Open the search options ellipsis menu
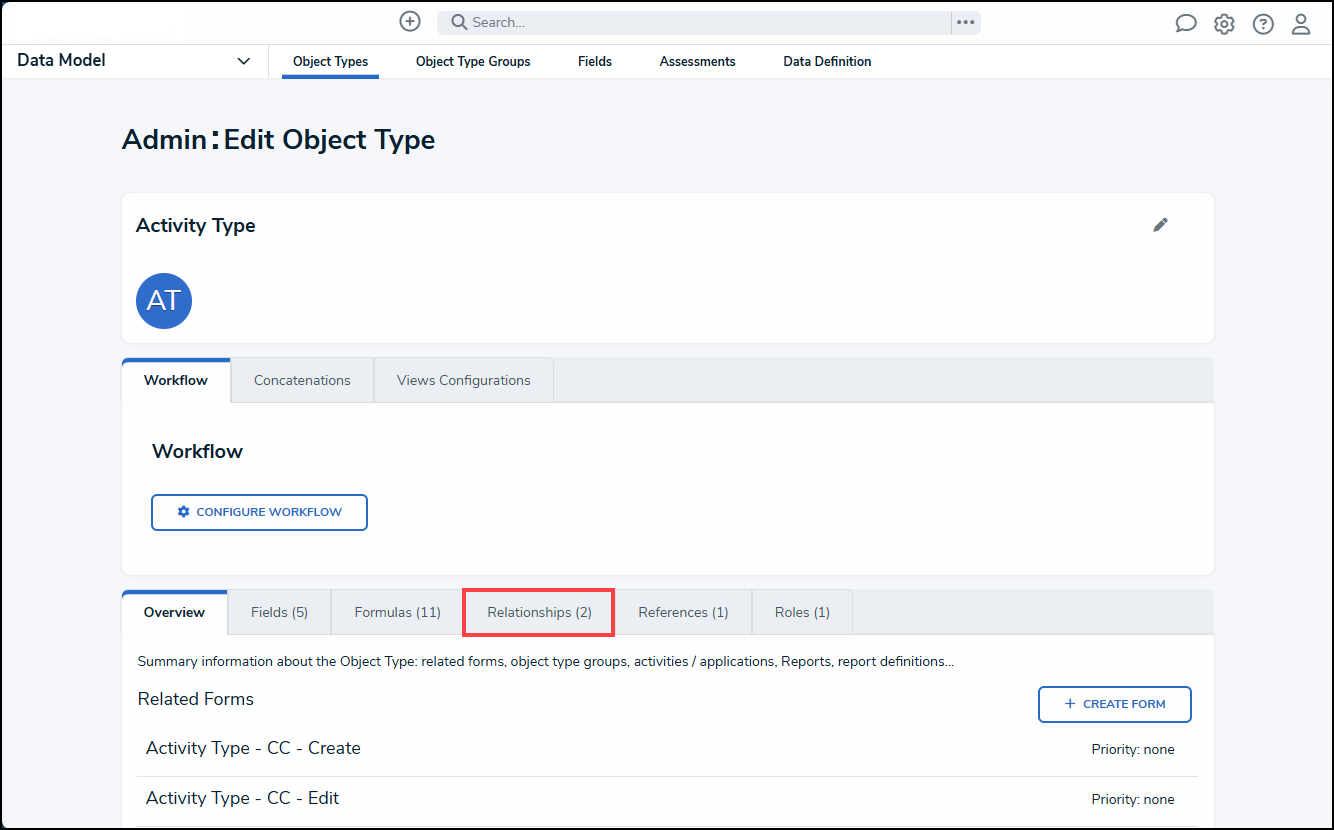Screen dimensions: 1334x830 (965, 22)
